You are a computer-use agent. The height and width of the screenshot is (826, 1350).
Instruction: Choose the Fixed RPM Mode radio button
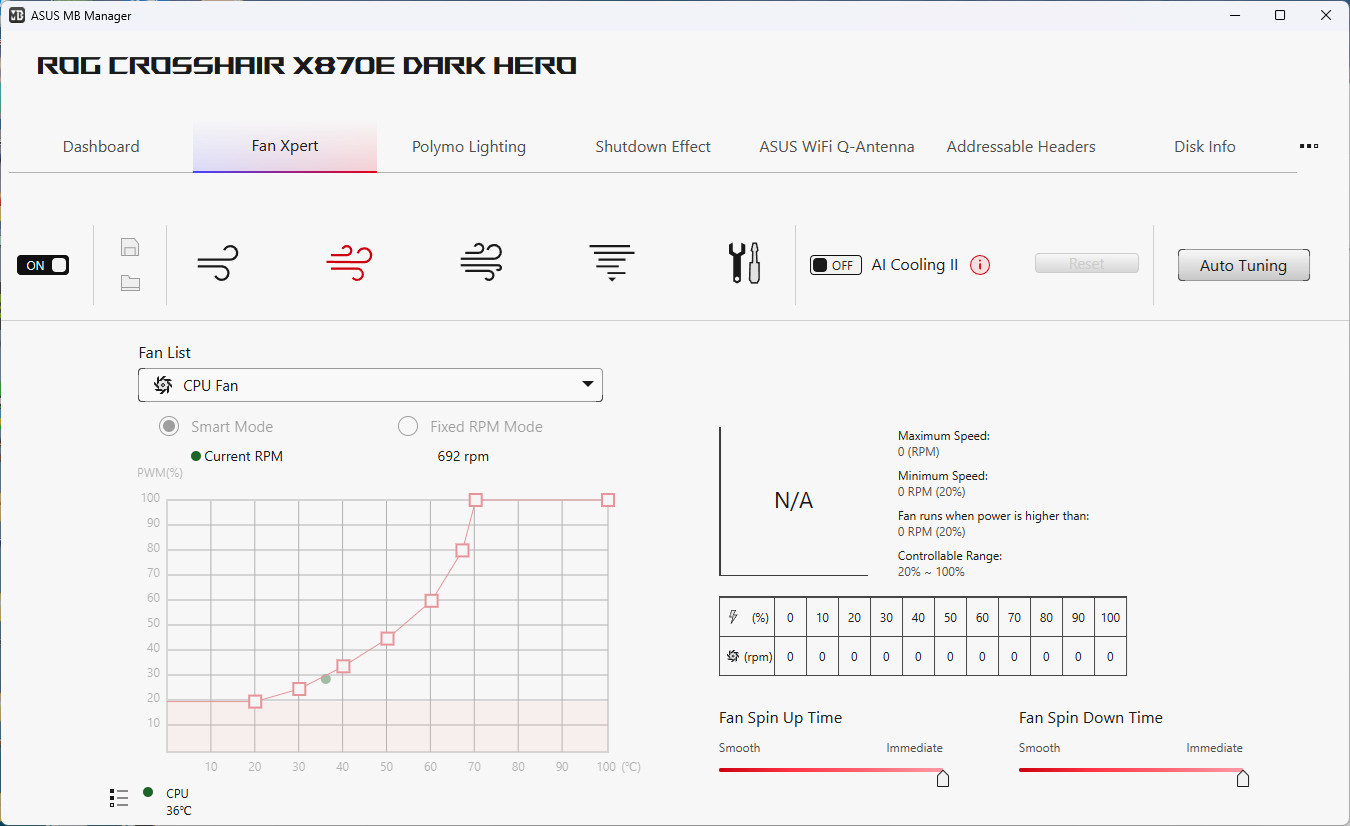(x=408, y=427)
